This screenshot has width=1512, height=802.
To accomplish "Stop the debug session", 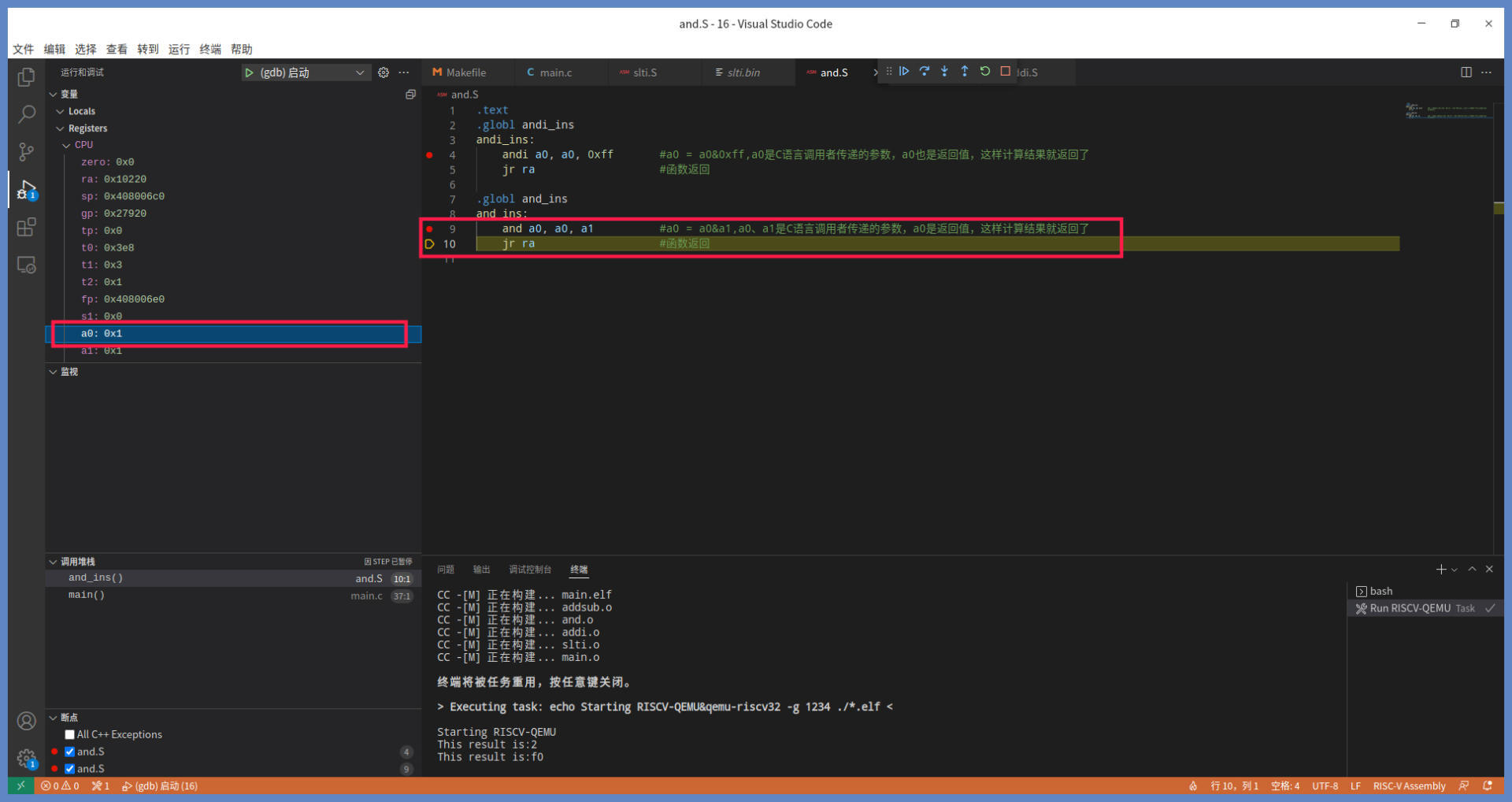I will click(x=1006, y=72).
